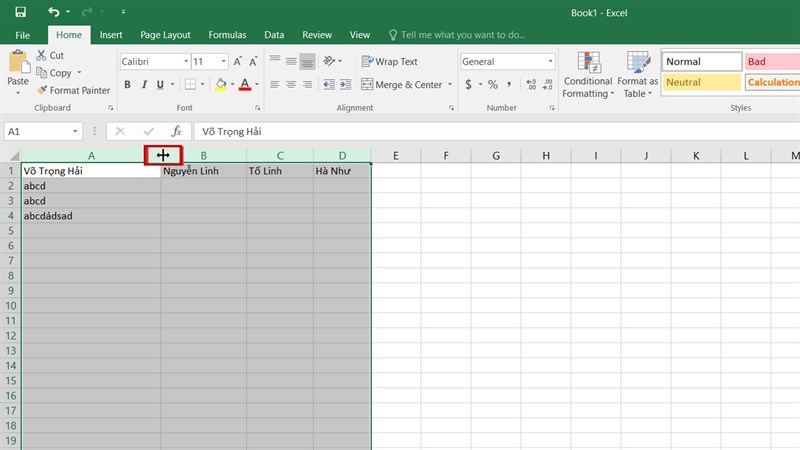The height and width of the screenshot is (450, 800).
Task: Apply the Normal cell style
Action: click(x=702, y=62)
